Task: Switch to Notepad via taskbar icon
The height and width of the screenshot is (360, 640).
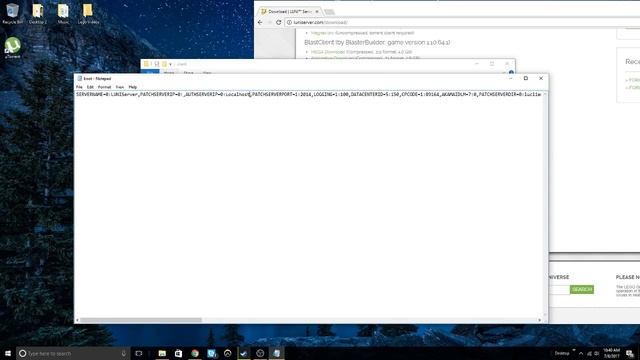Action: click(277, 353)
